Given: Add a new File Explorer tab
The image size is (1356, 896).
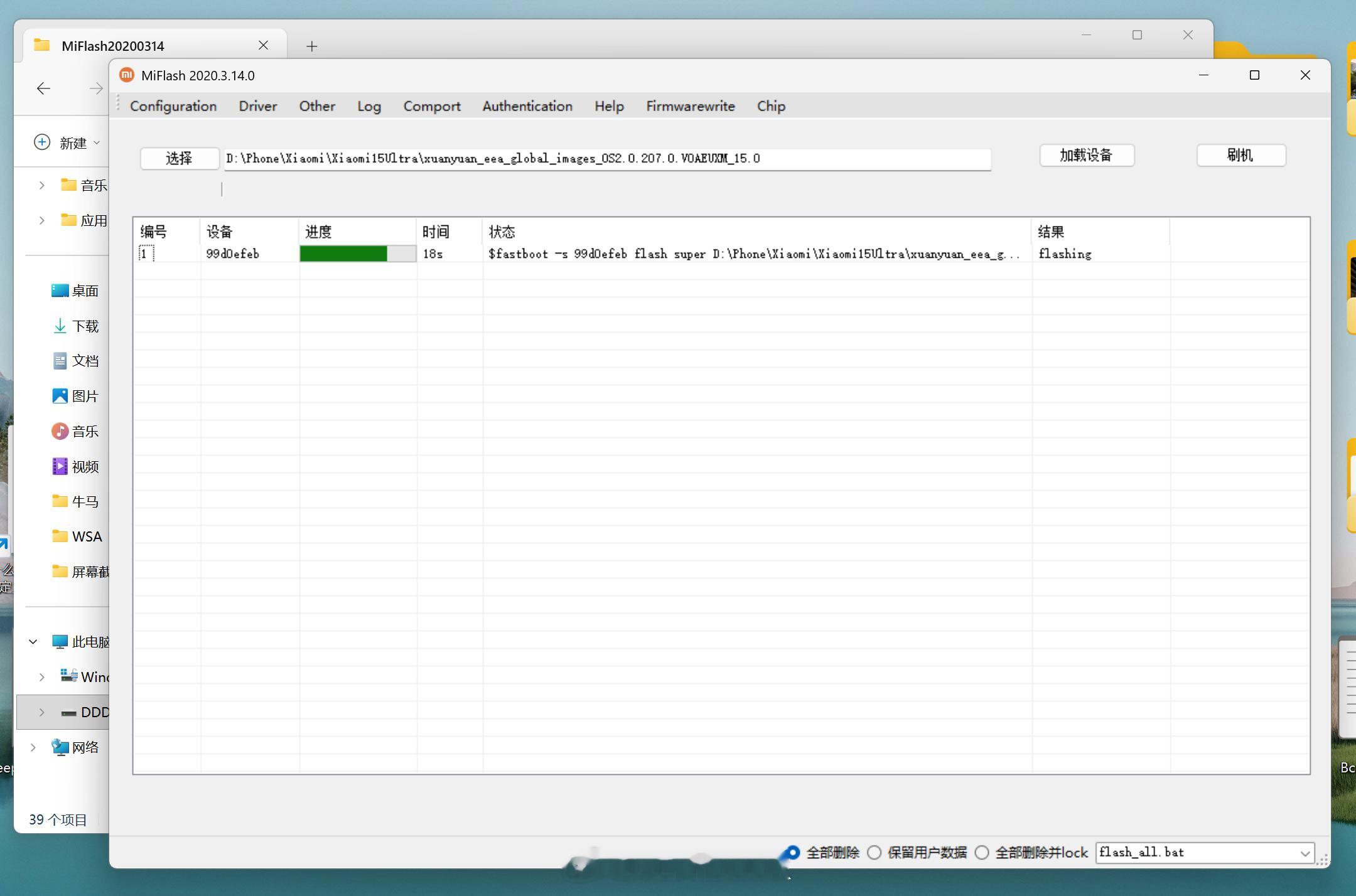Looking at the screenshot, I should (x=311, y=46).
